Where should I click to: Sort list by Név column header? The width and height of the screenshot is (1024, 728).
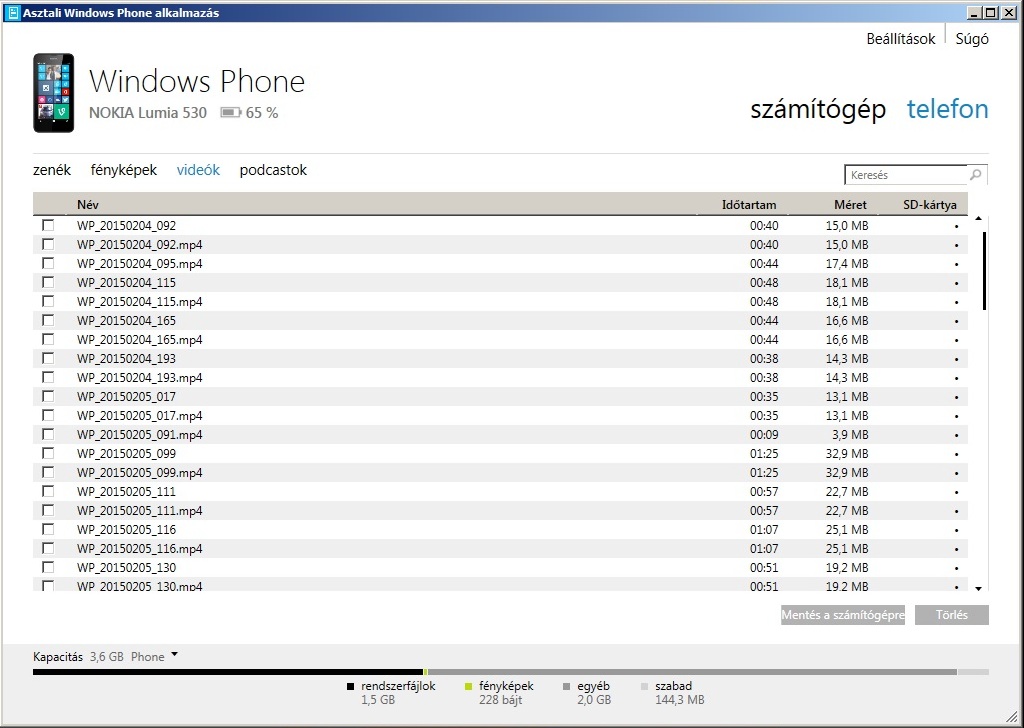click(x=88, y=204)
